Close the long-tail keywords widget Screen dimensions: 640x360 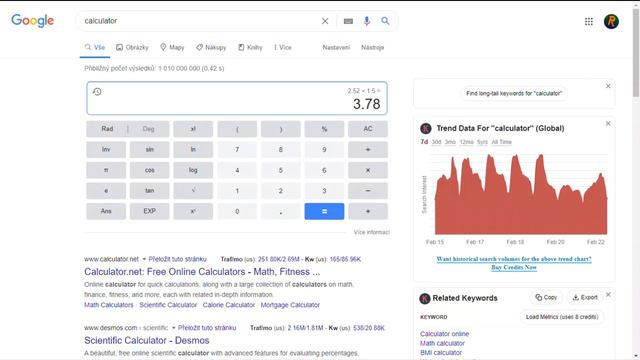tap(608, 86)
